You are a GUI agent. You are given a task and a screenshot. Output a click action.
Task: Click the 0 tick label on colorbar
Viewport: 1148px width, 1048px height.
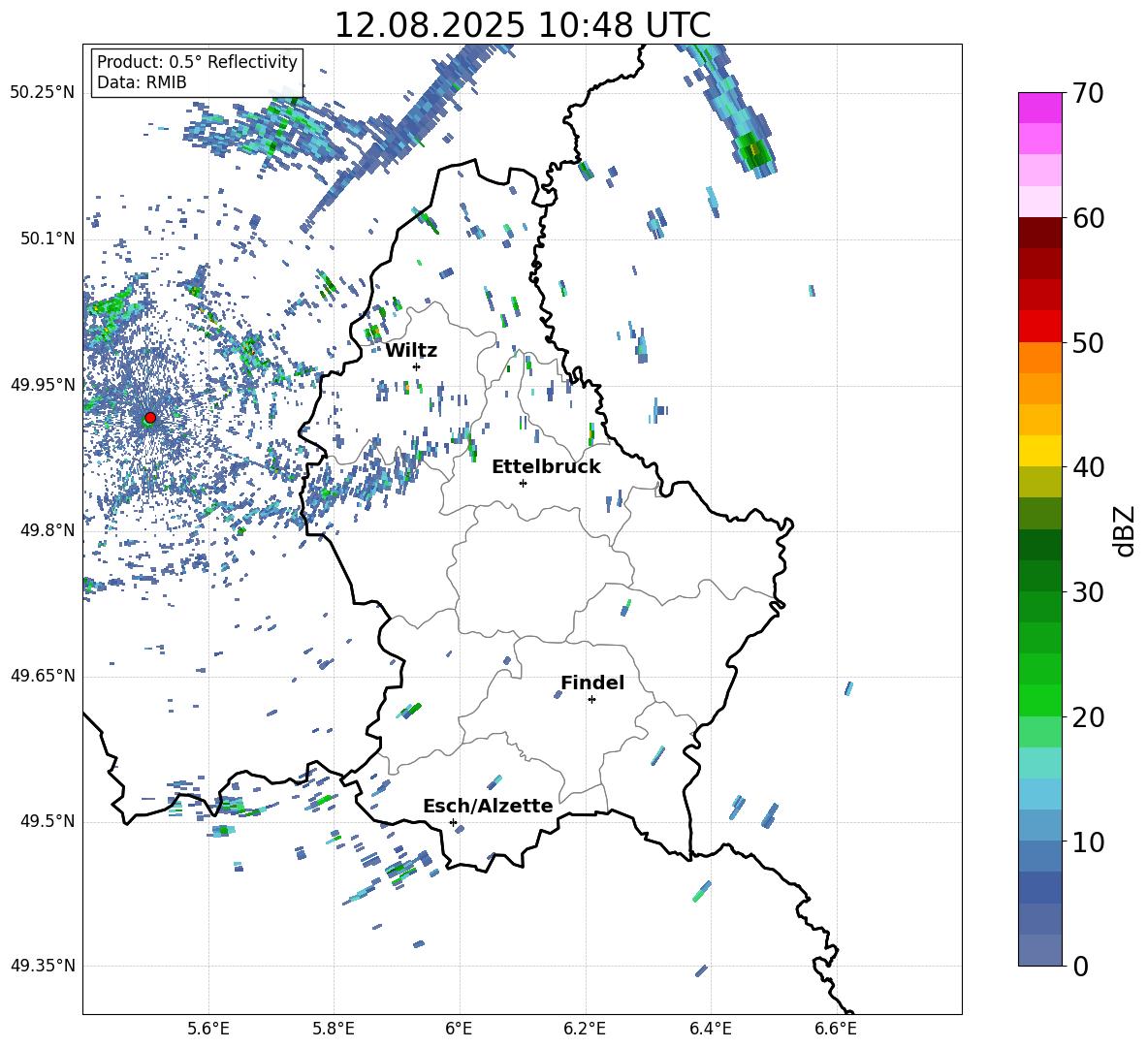click(x=1080, y=966)
